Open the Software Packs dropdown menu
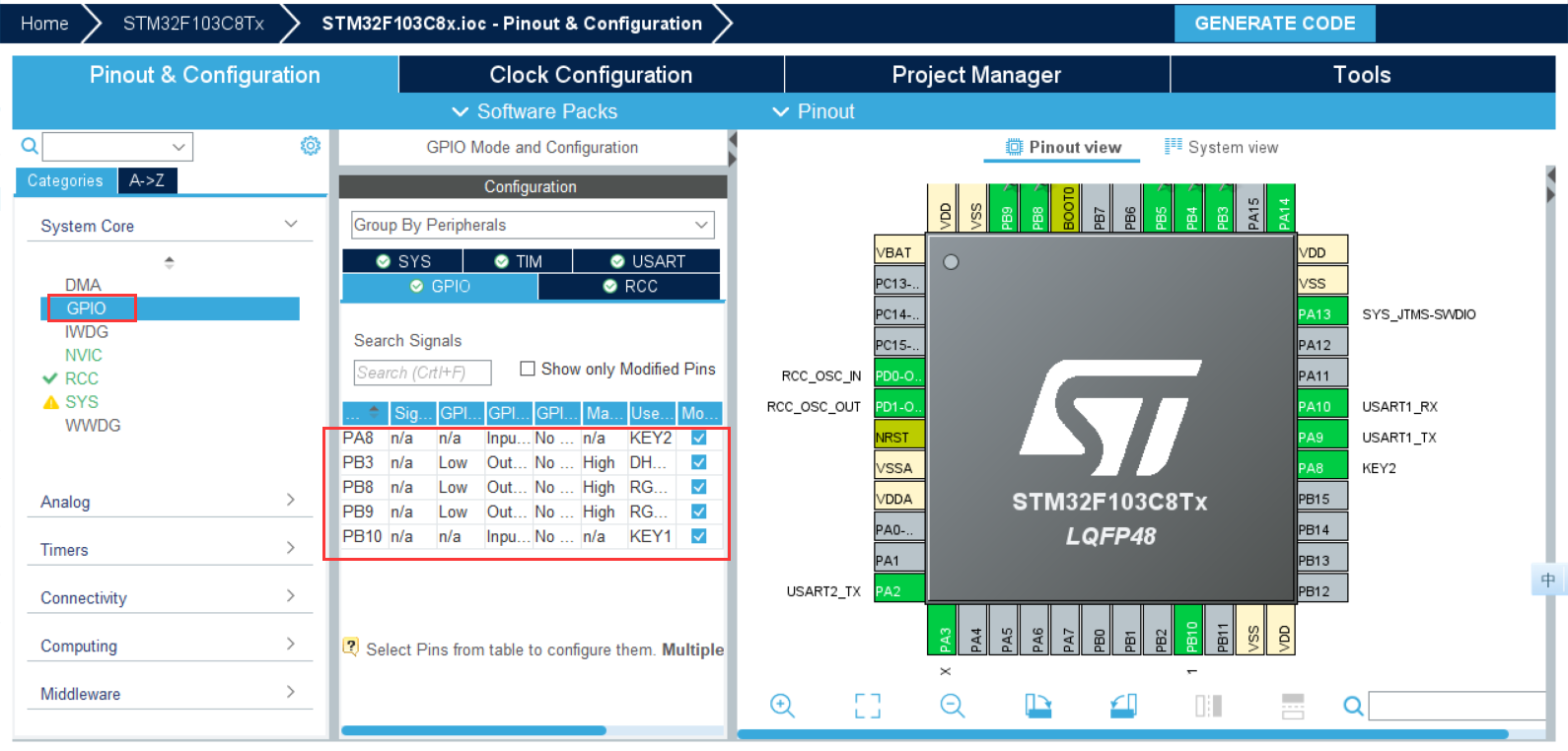The height and width of the screenshot is (751, 1568). [535, 111]
